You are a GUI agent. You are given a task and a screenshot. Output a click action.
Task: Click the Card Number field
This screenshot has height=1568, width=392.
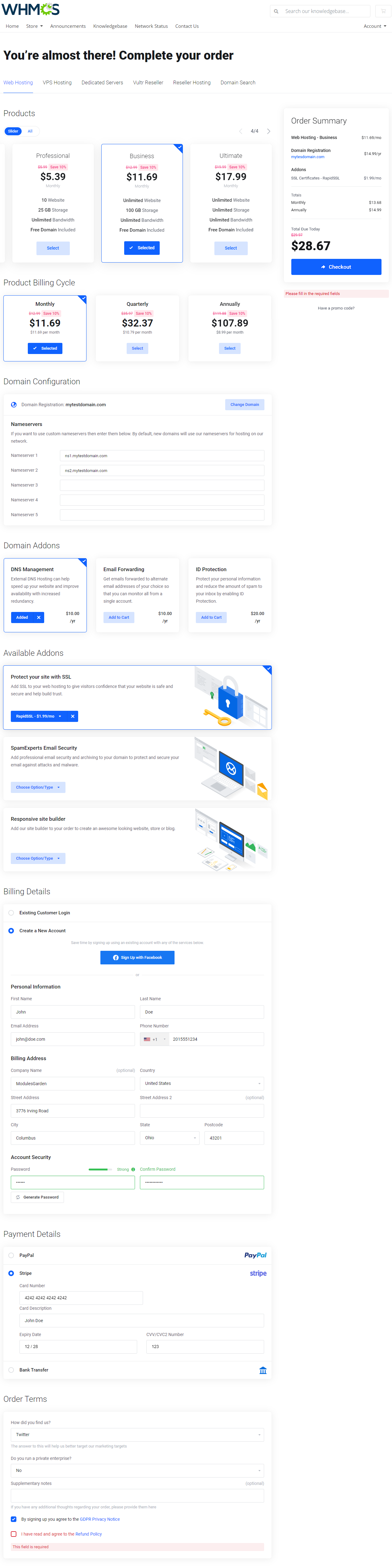pos(81,1298)
